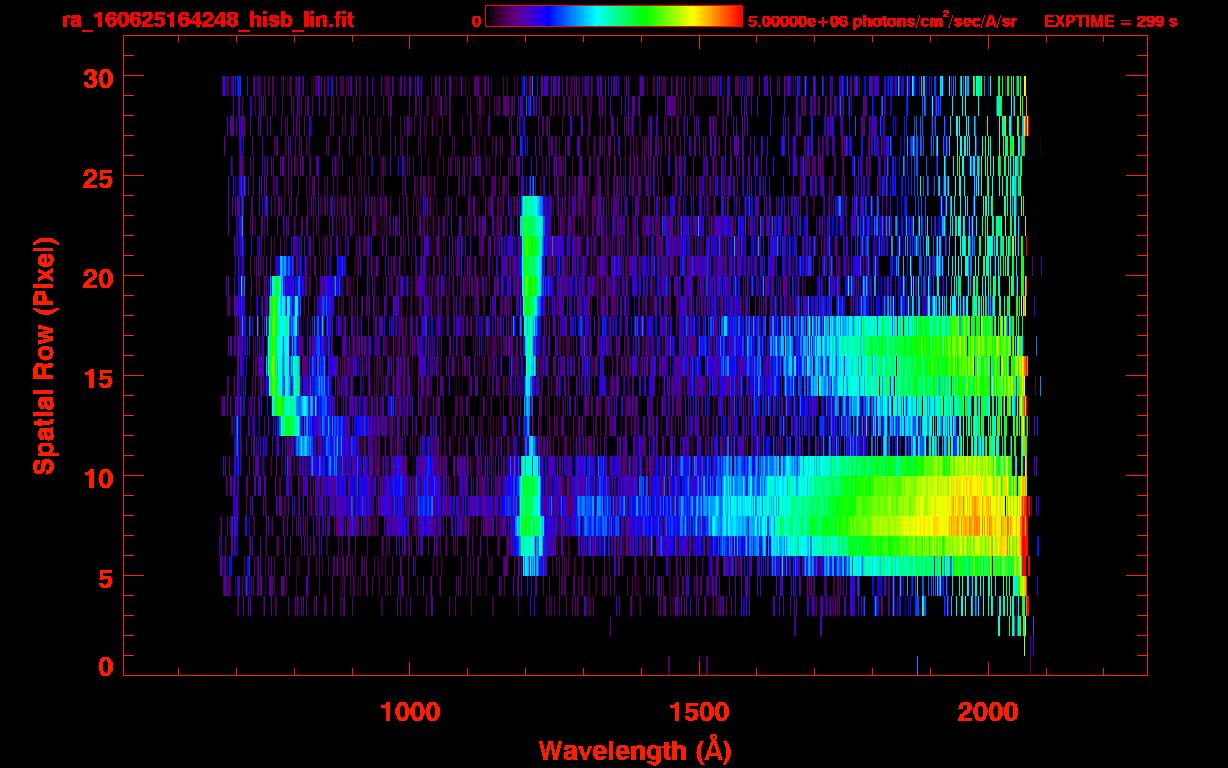Click the 1500 tick label on wavelength axis
The width and height of the screenshot is (1228, 768).
(699, 712)
